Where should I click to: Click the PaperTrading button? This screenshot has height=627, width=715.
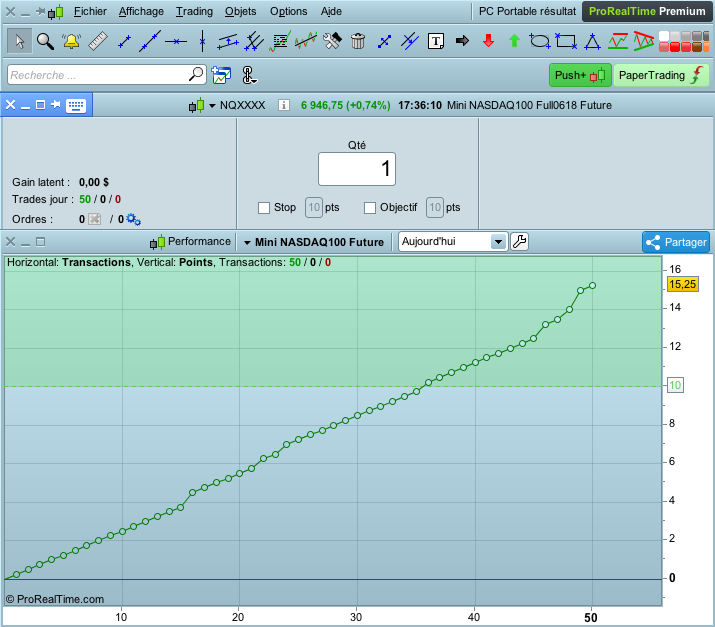[x=657, y=75]
